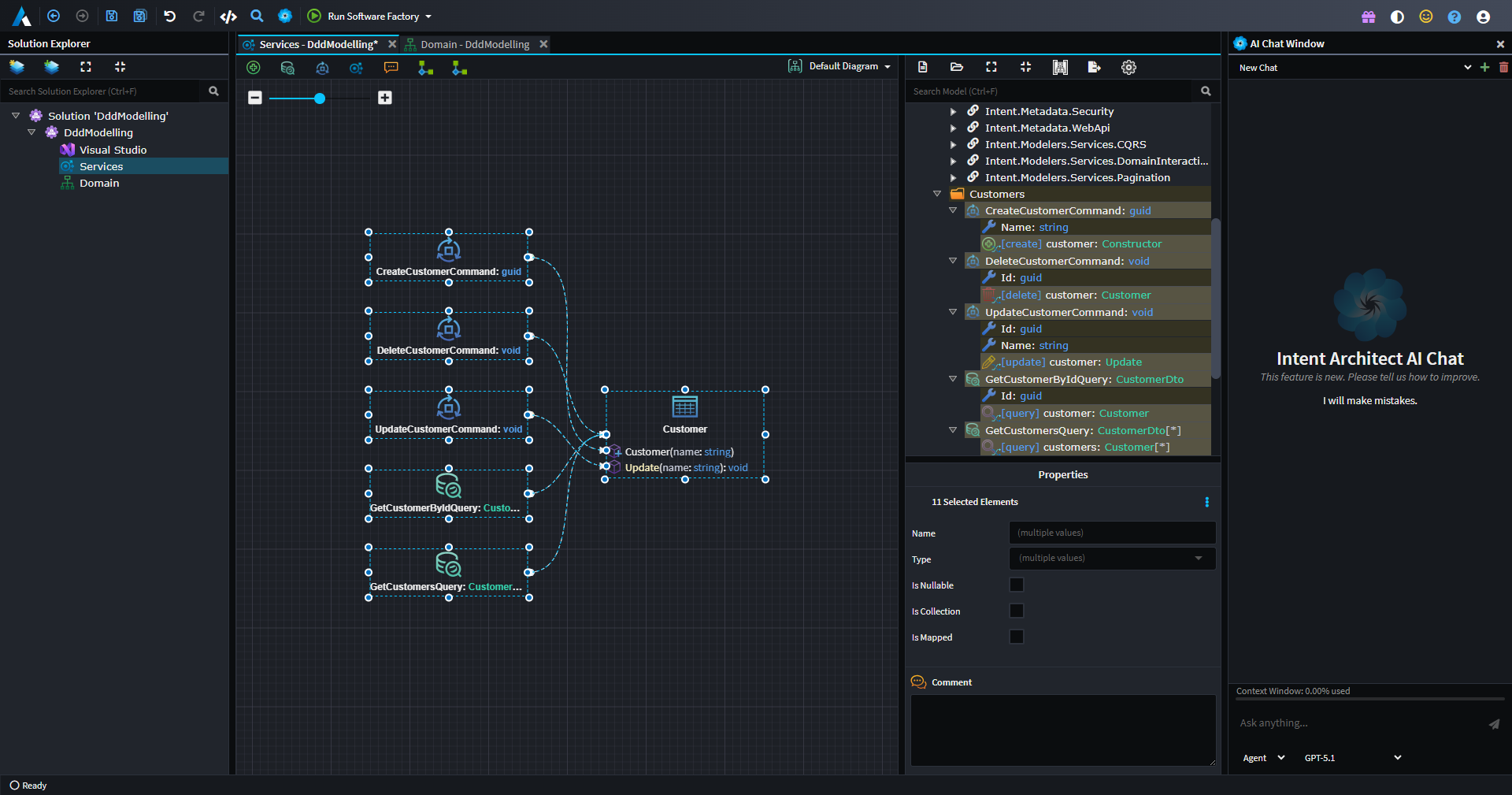Click the orange comment icon in diagram toolbar
Viewport: 1512px width, 795px height.
[391, 68]
